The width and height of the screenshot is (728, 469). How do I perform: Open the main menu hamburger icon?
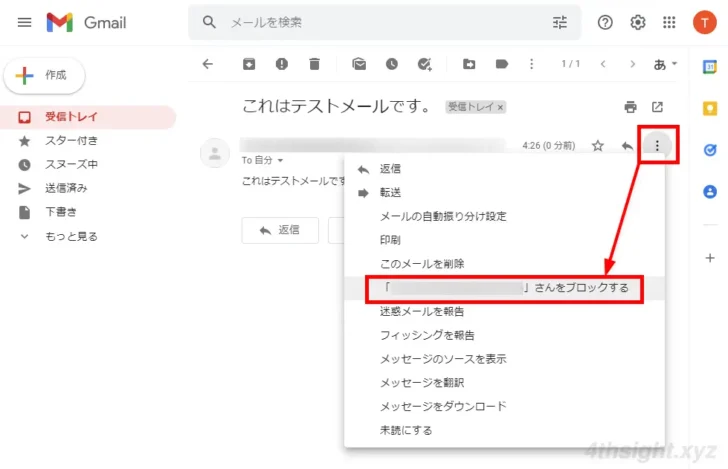coord(24,22)
